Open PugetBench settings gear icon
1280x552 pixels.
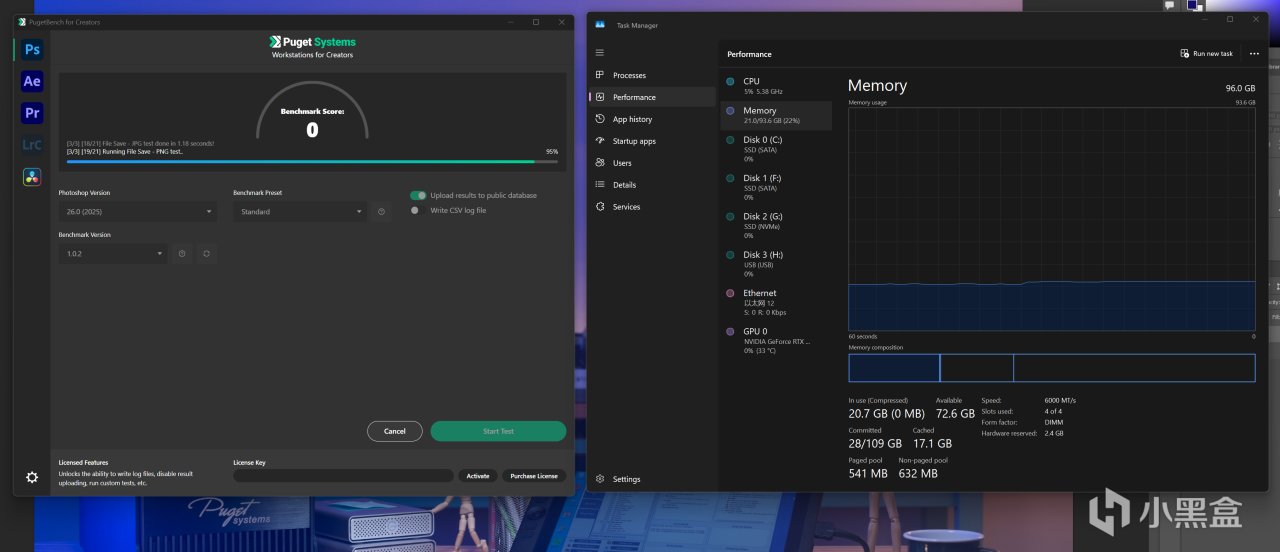32,477
